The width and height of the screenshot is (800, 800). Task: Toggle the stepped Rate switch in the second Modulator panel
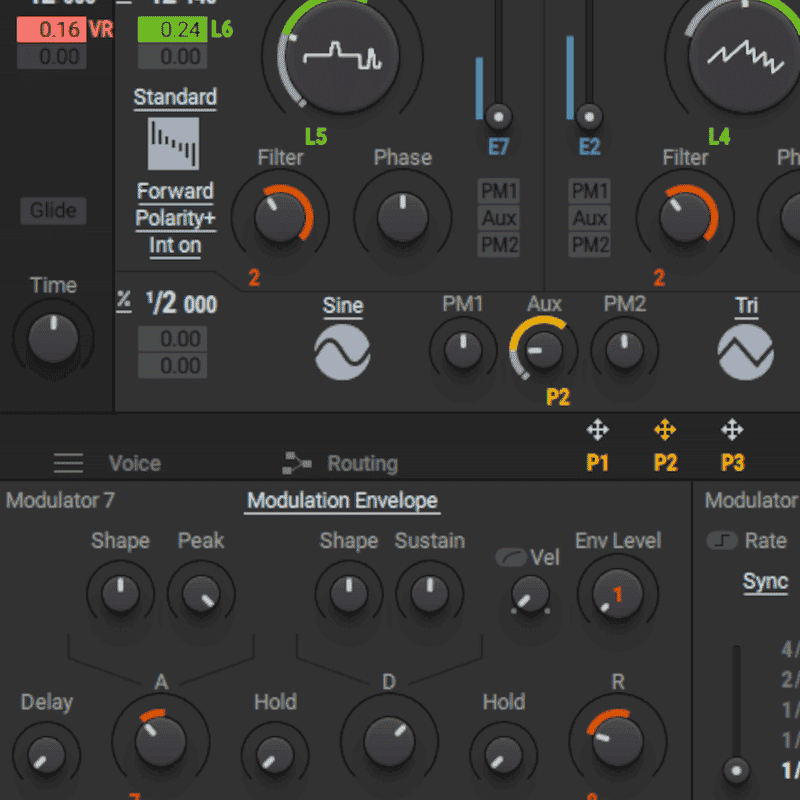722,540
